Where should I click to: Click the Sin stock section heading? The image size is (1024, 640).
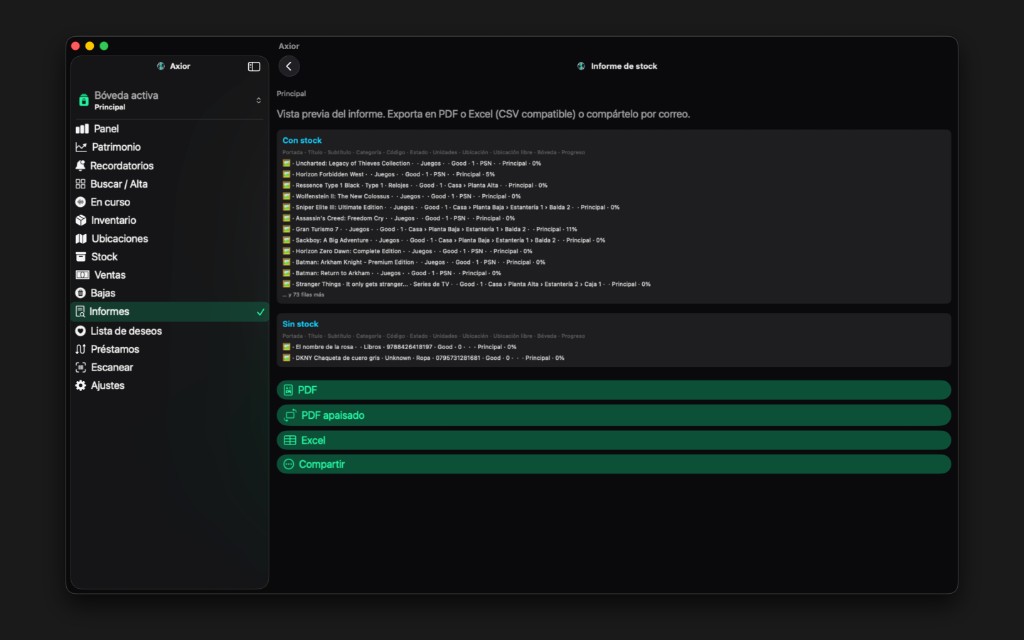300,324
